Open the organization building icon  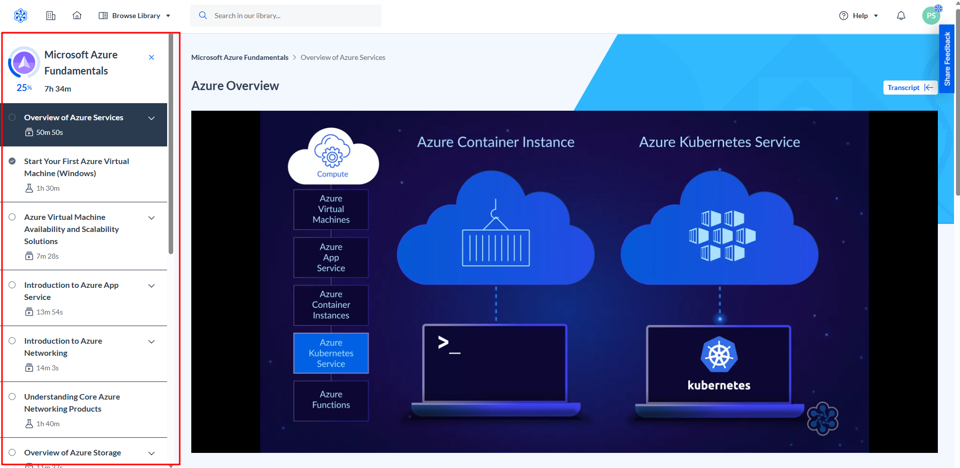51,15
